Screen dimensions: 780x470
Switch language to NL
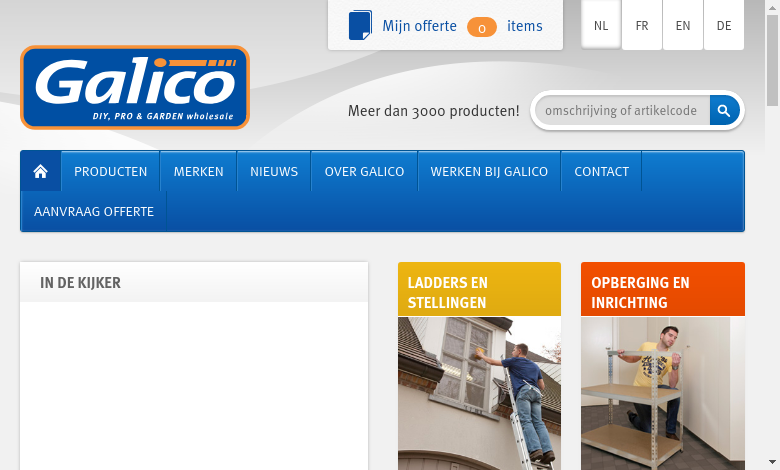601,25
